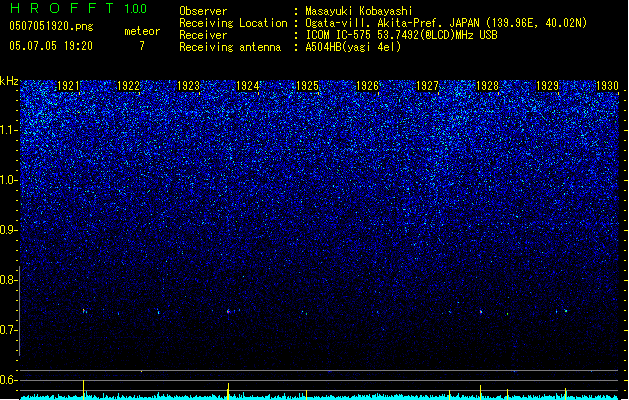Image resolution: width=629 pixels, height=400 pixels.
Task: Click the 1922 time marker
Action: [128, 86]
